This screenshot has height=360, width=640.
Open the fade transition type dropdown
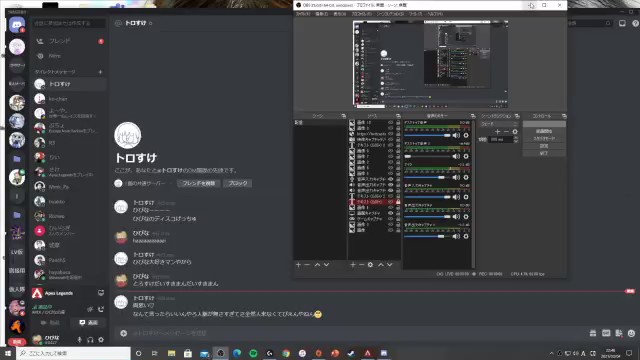498,124
